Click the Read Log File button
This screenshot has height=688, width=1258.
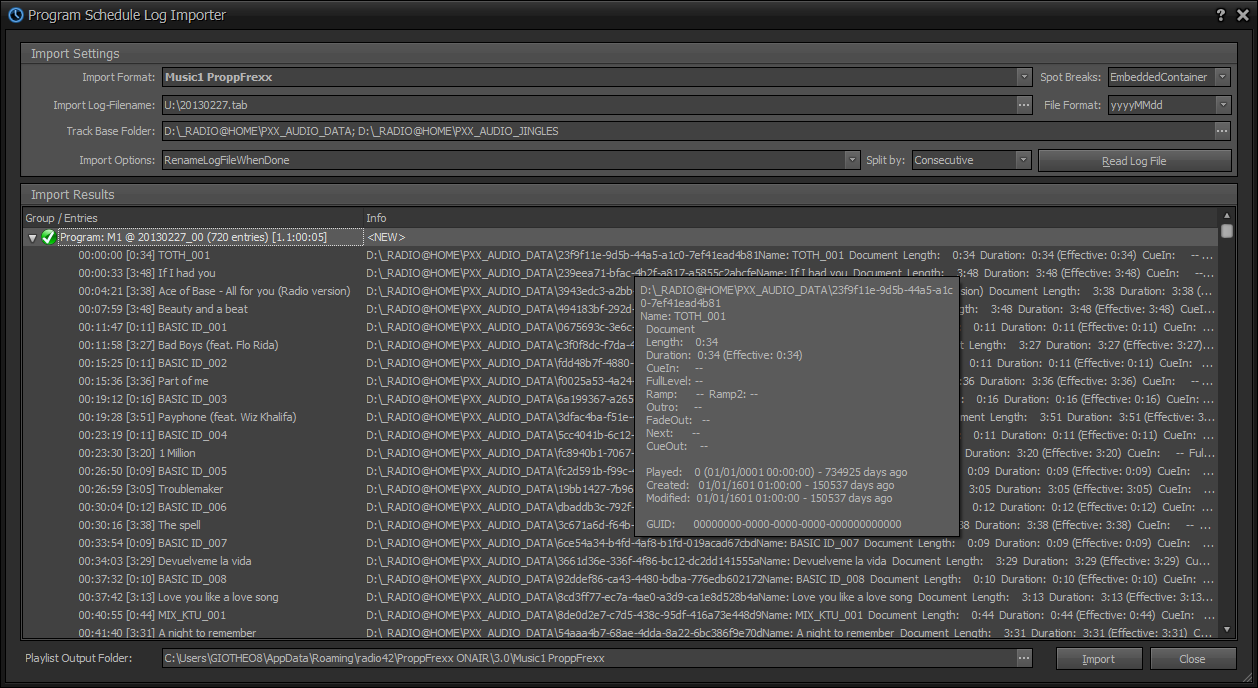pyautogui.click(x=1134, y=160)
